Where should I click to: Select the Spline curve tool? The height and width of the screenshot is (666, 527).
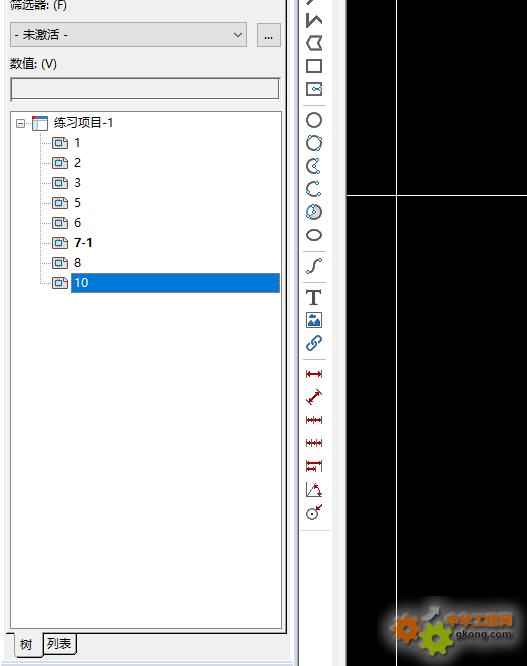click(x=314, y=266)
